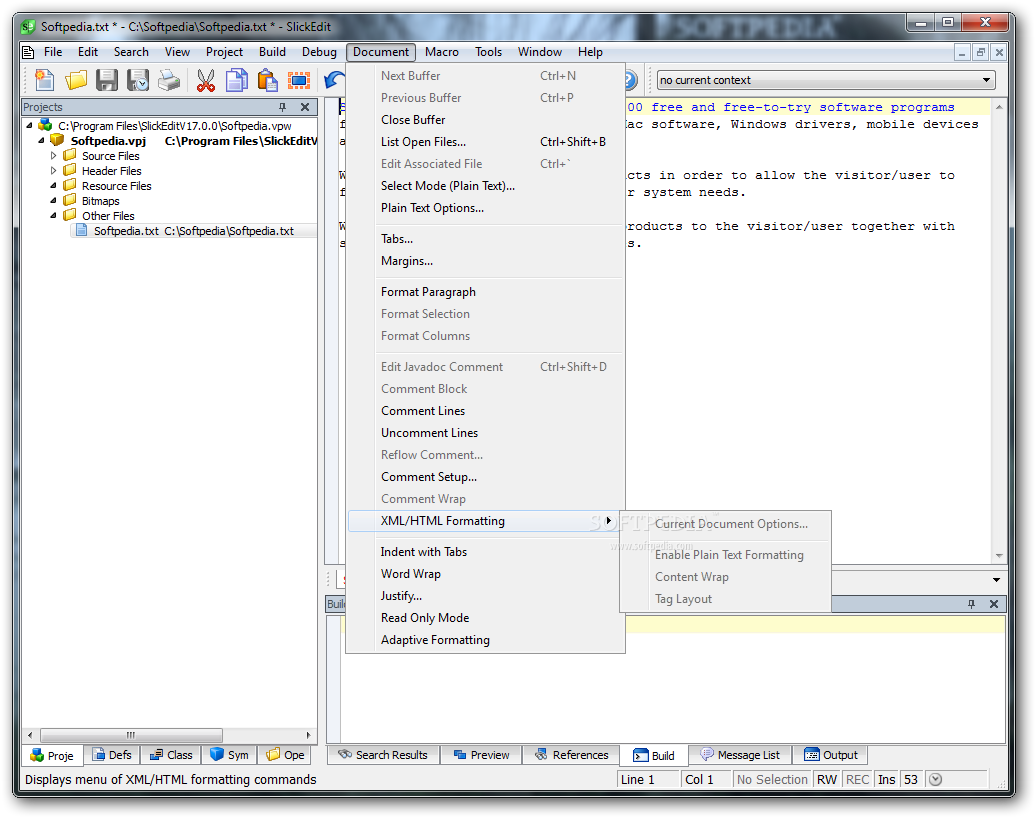Toggle RW indicator in status bar
Image resolution: width=1036 pixels, height=818 pixels.
[x=827, y=780]
